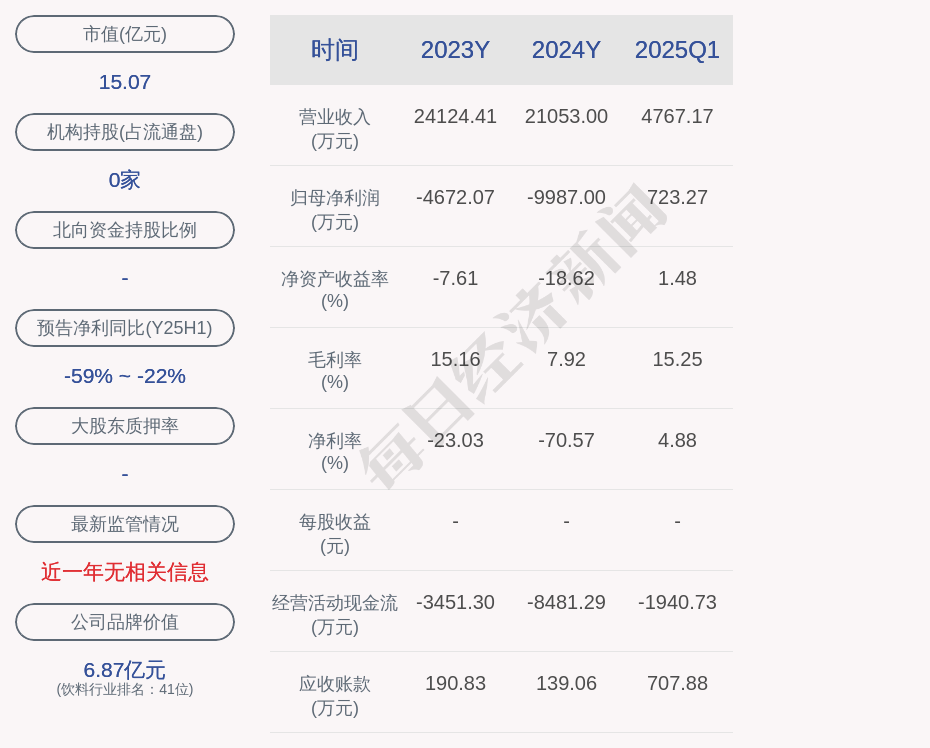Select the 机构持股(占流通盘) pill label

coord(125,132)
